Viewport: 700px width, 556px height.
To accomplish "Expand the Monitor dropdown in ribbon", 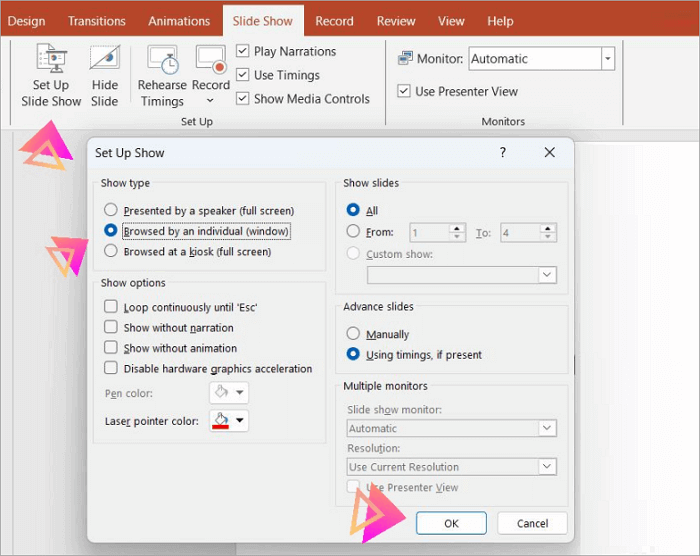I will [607, 59].
